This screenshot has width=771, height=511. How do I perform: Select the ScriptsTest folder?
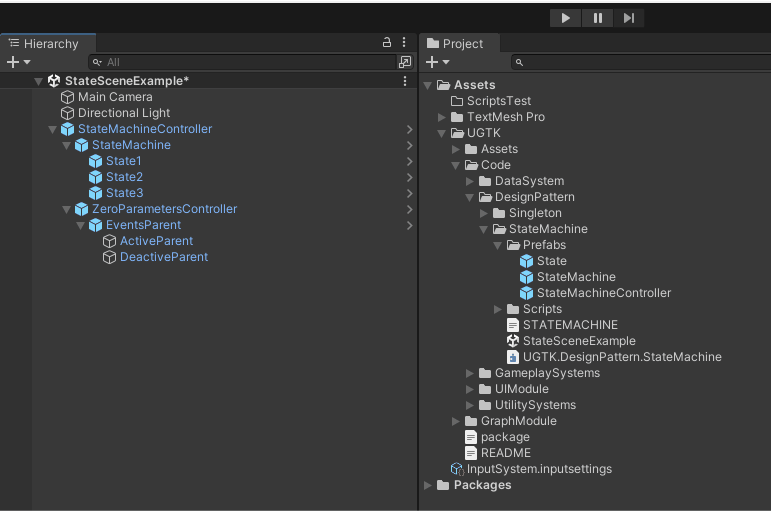pyautogui.click(x=499, y=101)
